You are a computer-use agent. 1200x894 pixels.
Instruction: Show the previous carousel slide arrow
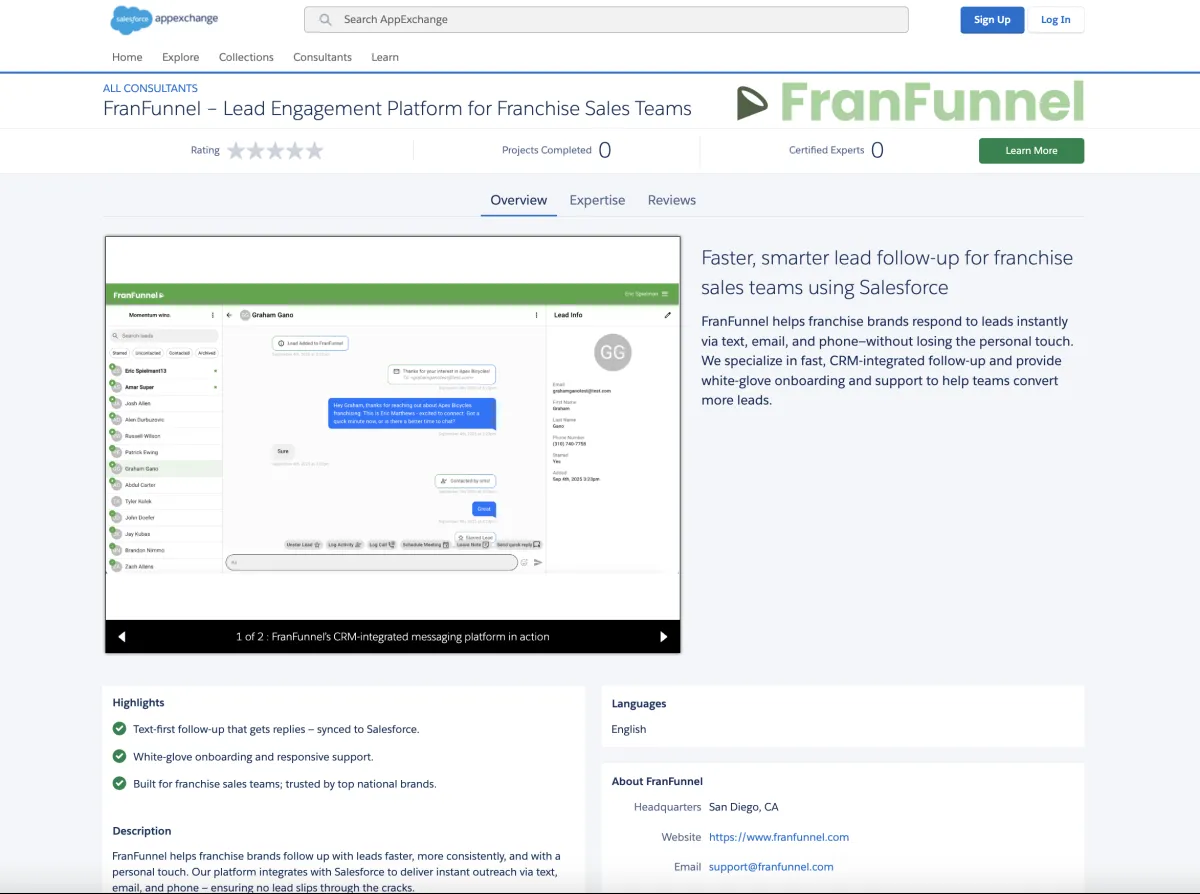click(122, 636)
